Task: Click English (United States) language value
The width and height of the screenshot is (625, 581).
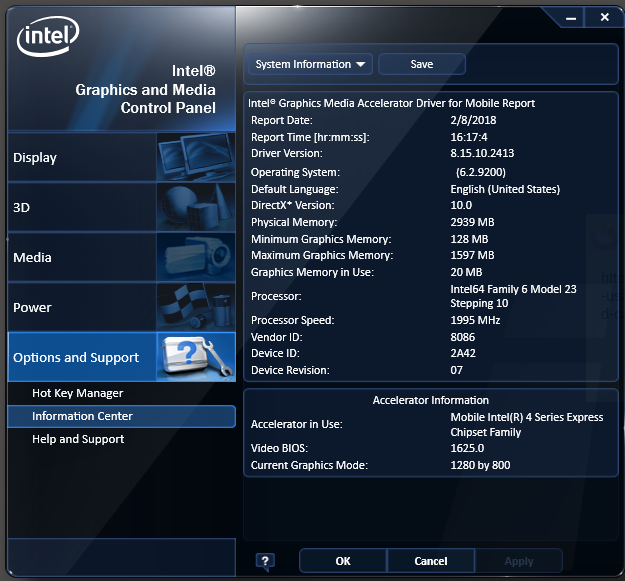Action: click(505, 189)
